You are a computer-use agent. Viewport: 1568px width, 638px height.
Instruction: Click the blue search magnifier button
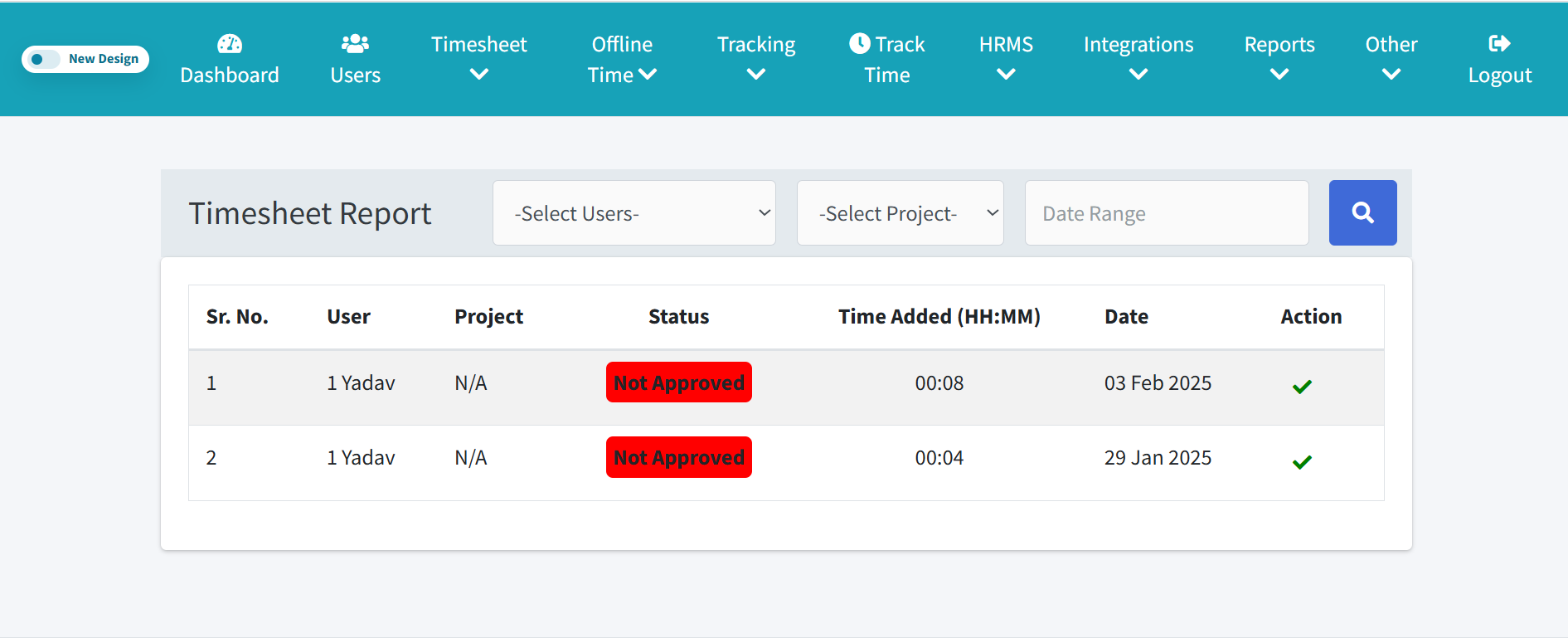(1362, 212)
